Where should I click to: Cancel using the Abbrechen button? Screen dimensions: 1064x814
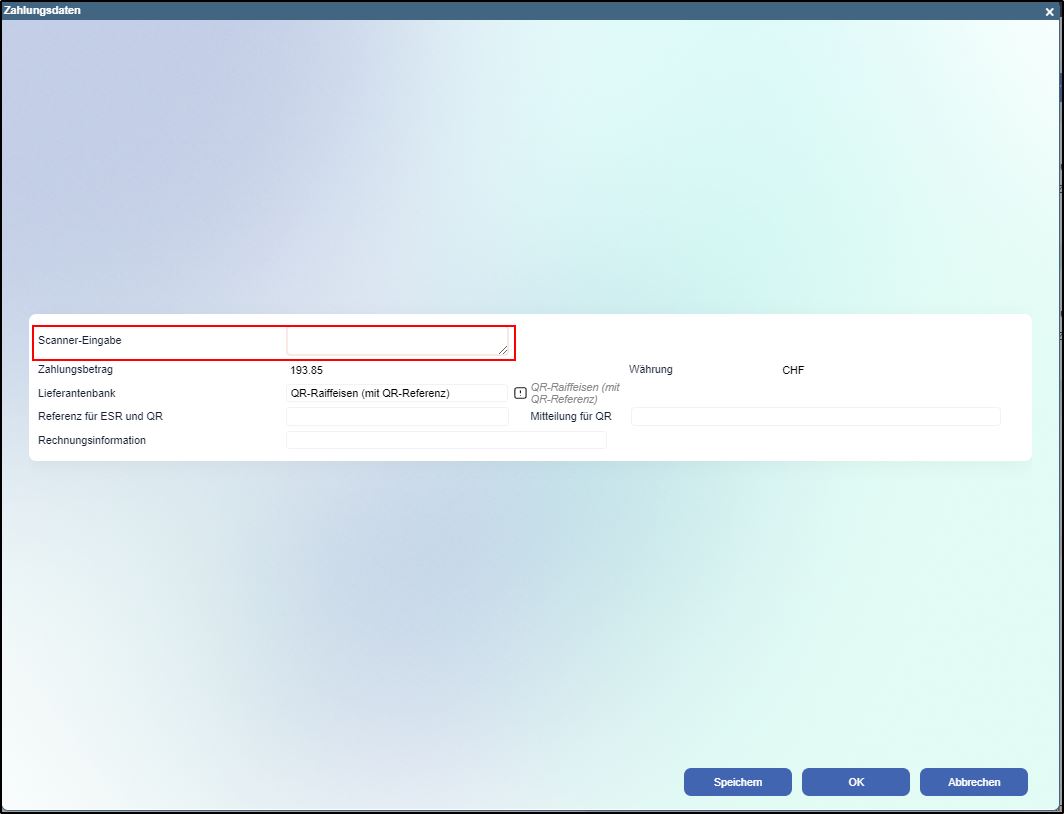click(973, 782)
